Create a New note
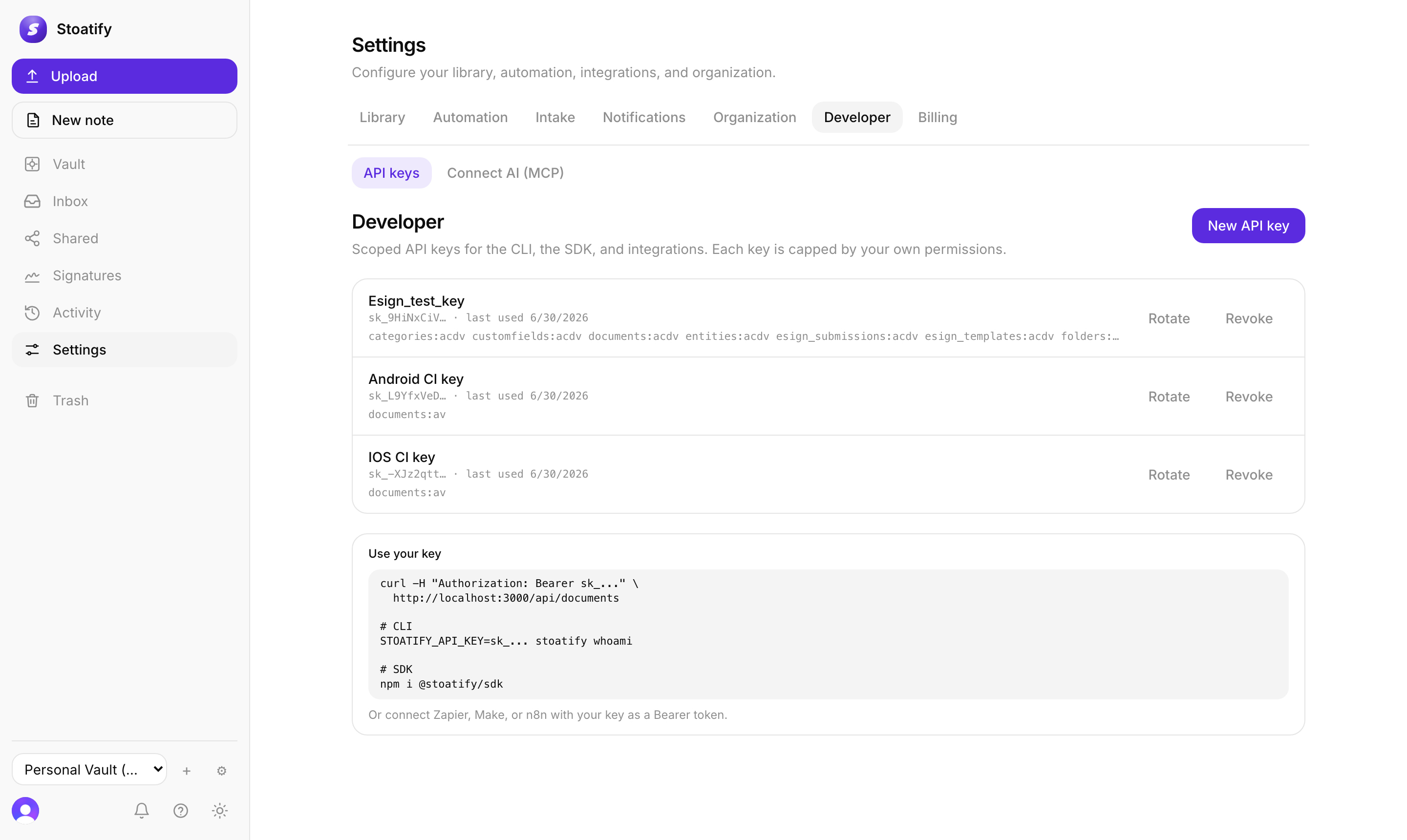The width and height of the screenshot is (1407, 840). click(x=124, y=120)
